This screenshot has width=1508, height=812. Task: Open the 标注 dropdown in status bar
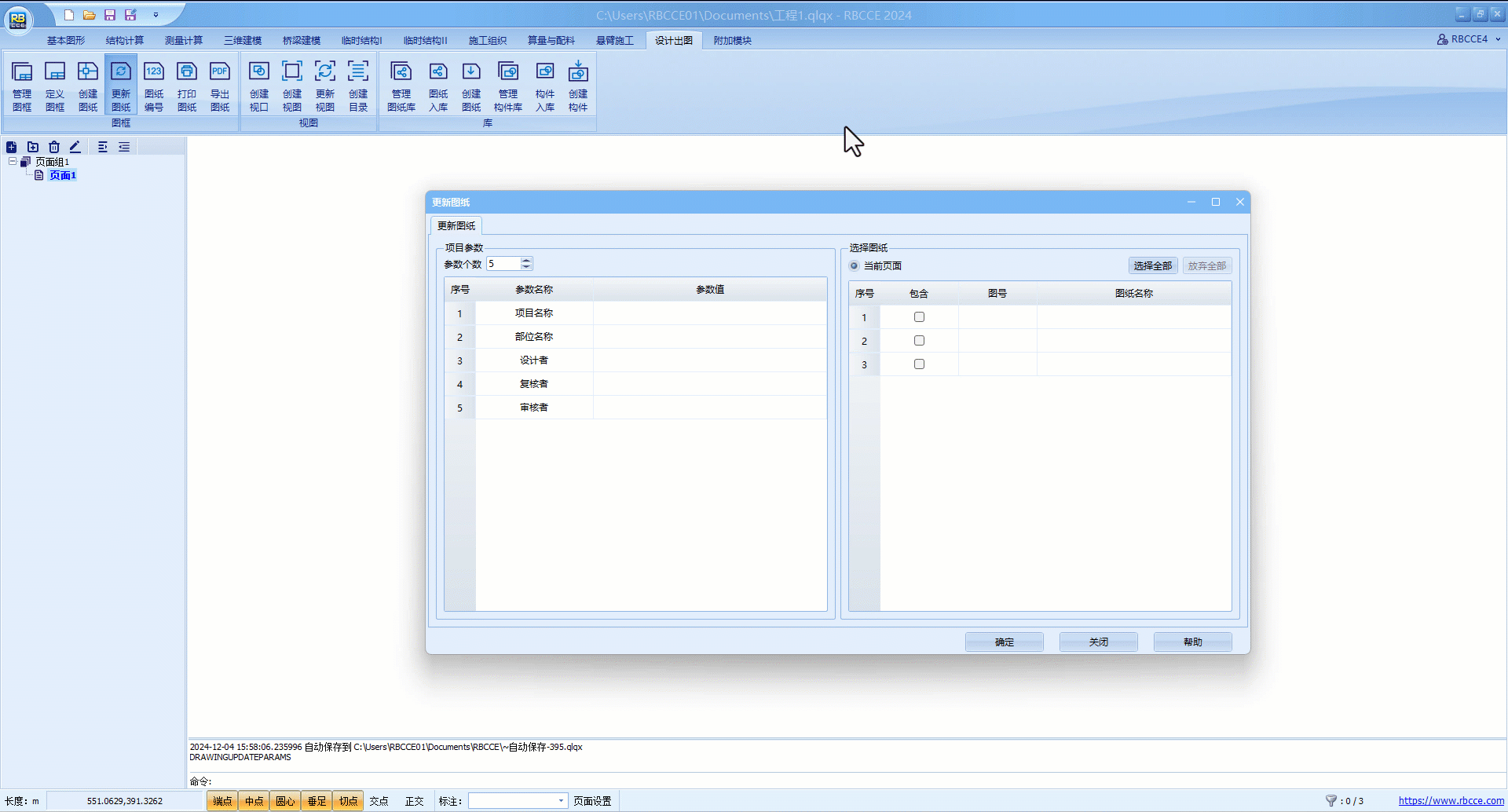tap(561, 801)
